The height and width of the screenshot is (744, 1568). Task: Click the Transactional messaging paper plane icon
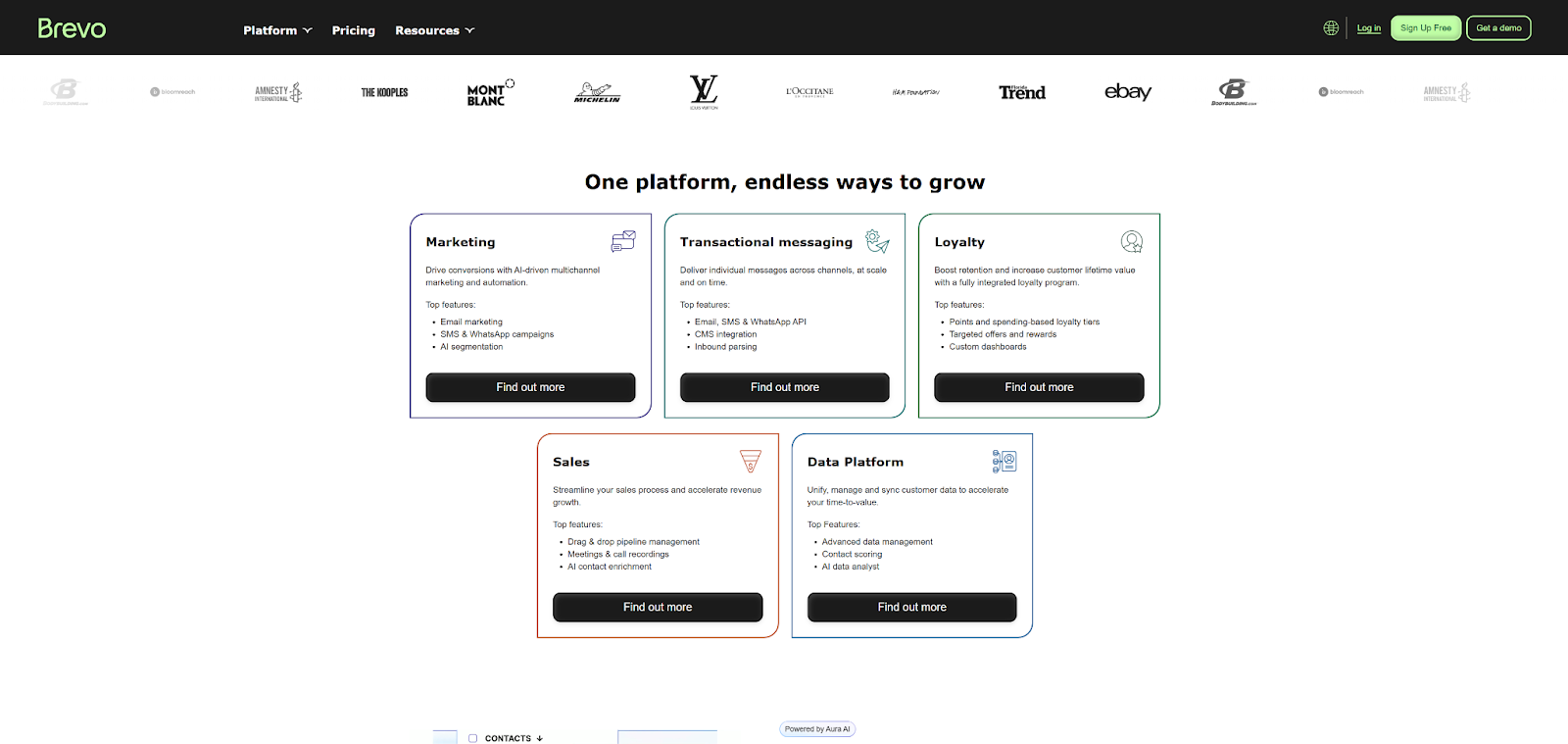pyautogui.click(x=877, y=241)
